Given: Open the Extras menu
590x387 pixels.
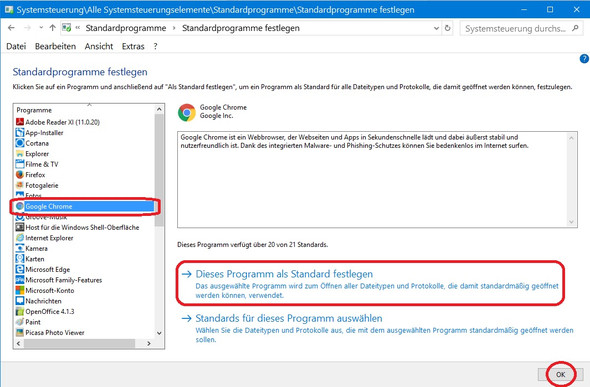Looking at the screenshot, I should [133, 46].
